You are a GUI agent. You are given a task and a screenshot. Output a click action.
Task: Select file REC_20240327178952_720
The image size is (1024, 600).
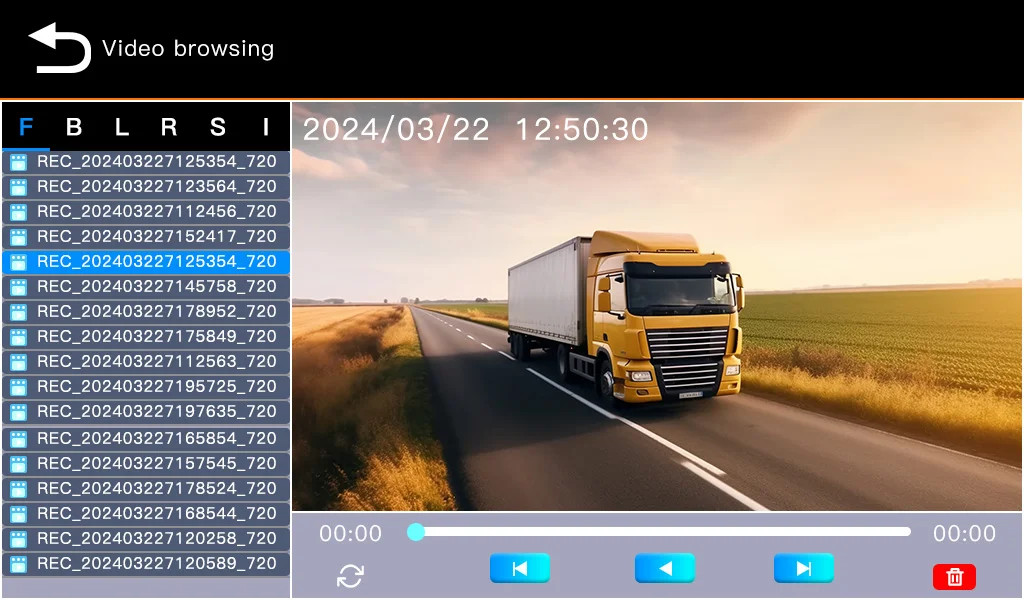146,311
